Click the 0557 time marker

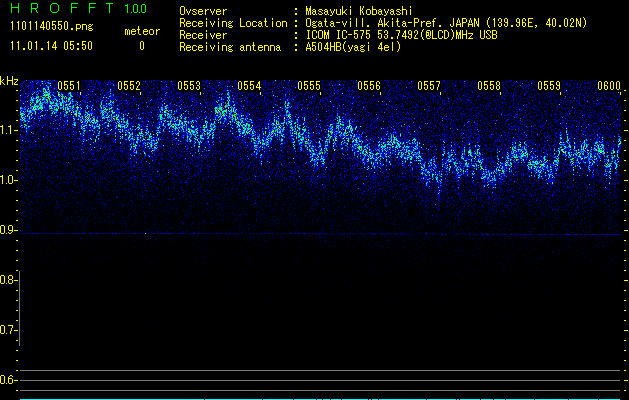tap(429, 86)
